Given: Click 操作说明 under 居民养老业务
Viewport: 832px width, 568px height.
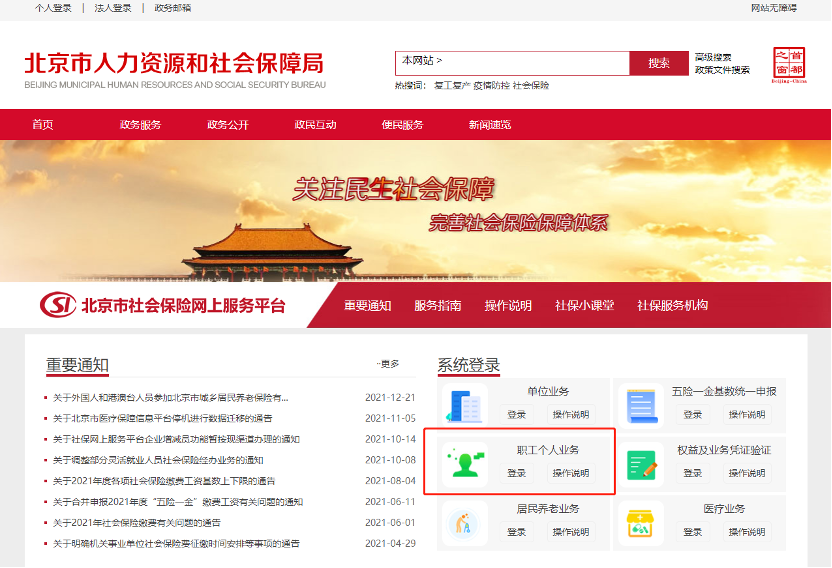Looking at the screenshot, I should (x=571, y=532).
